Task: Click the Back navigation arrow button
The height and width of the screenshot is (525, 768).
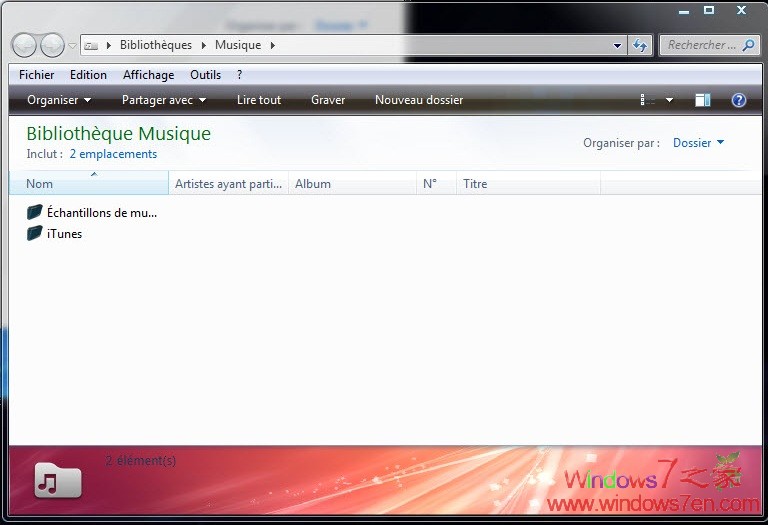Action: (24, 46)
